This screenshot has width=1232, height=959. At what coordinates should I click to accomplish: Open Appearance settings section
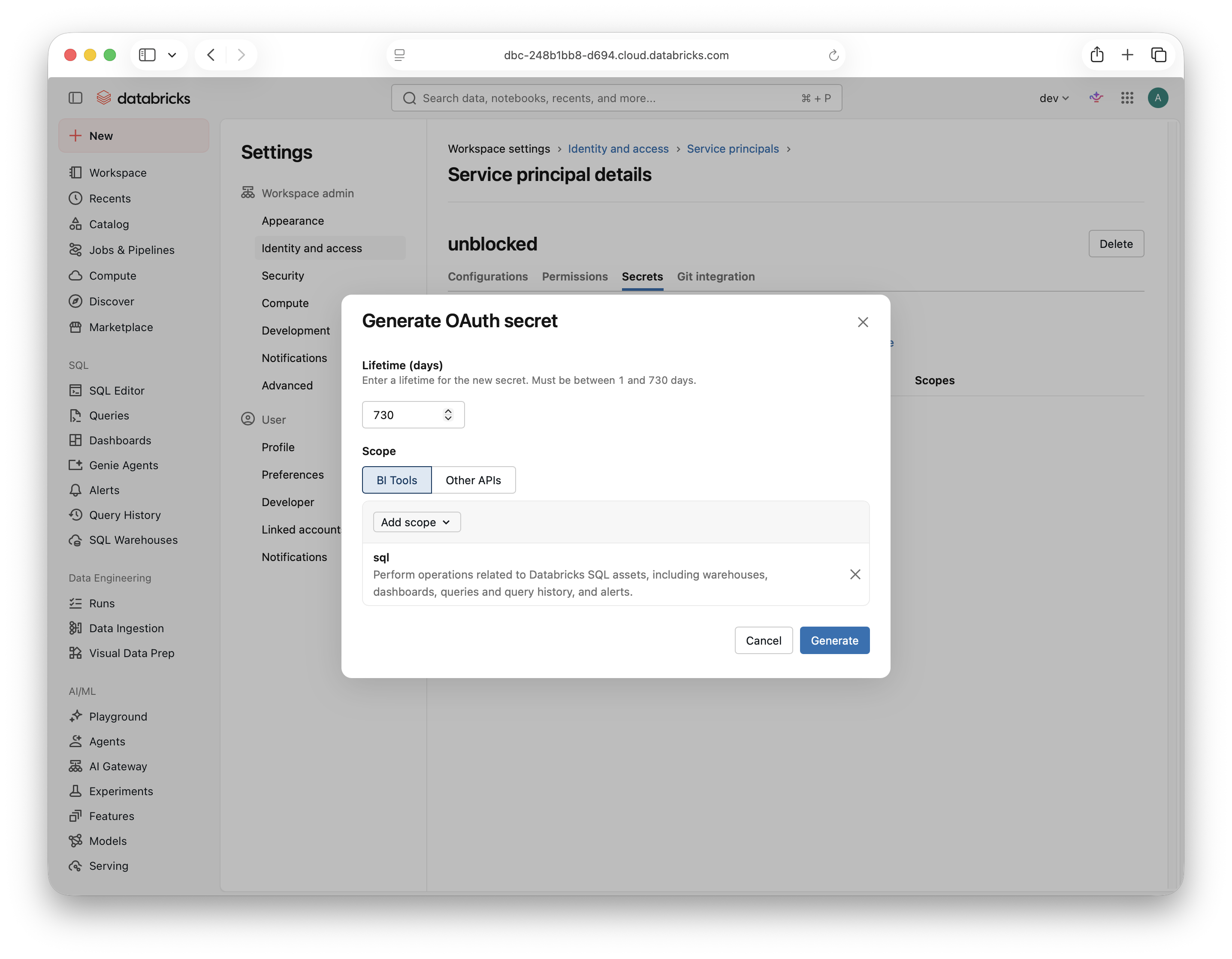click(x=292, y=221)
